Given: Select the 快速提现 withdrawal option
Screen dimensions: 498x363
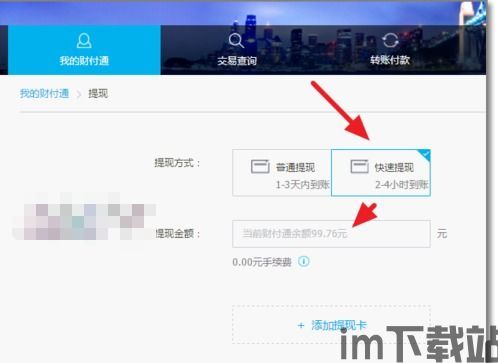Looking at the screenshot, I should (381, 173).
